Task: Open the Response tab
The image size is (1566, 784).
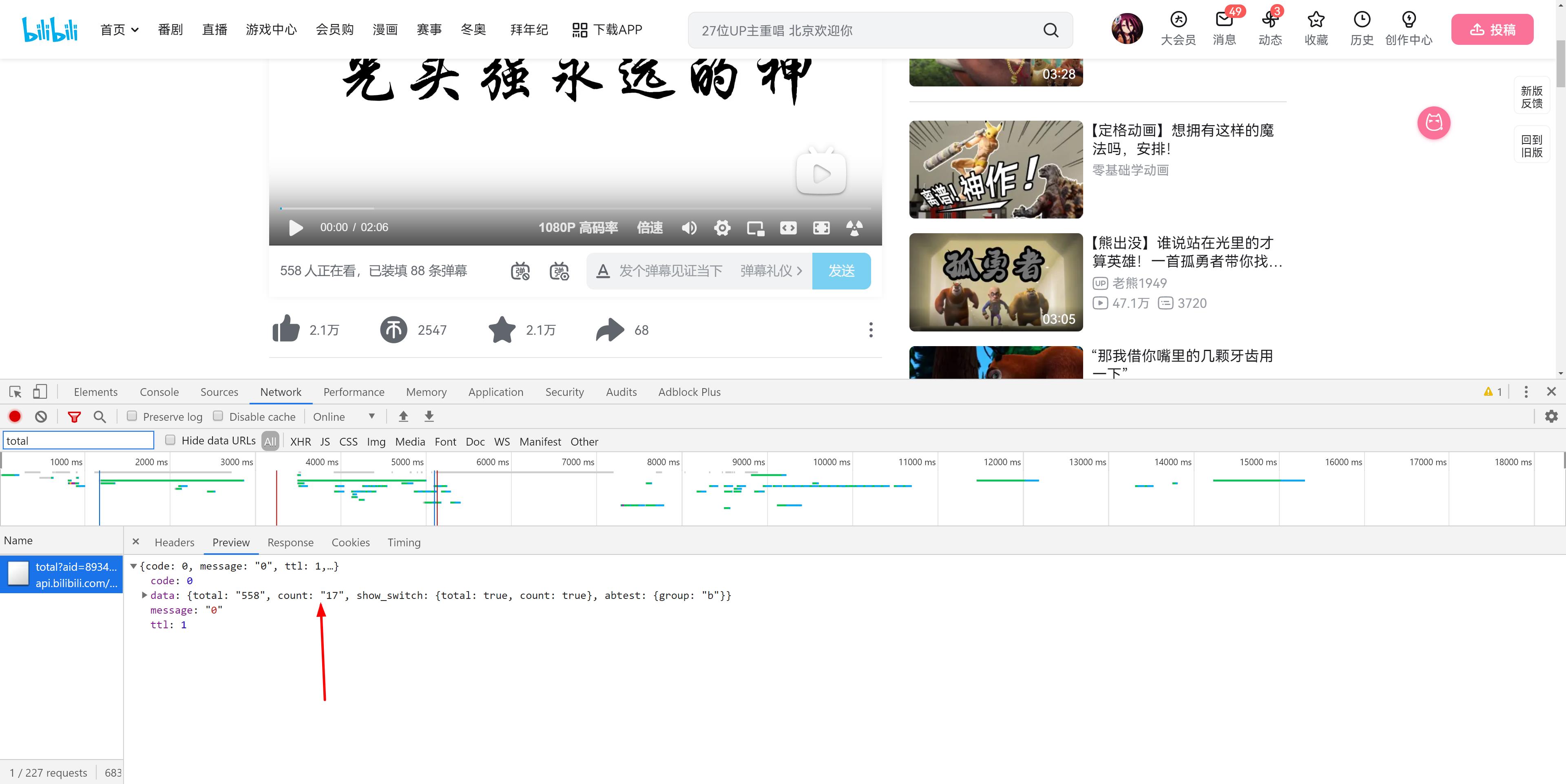Action: point(290,542)
